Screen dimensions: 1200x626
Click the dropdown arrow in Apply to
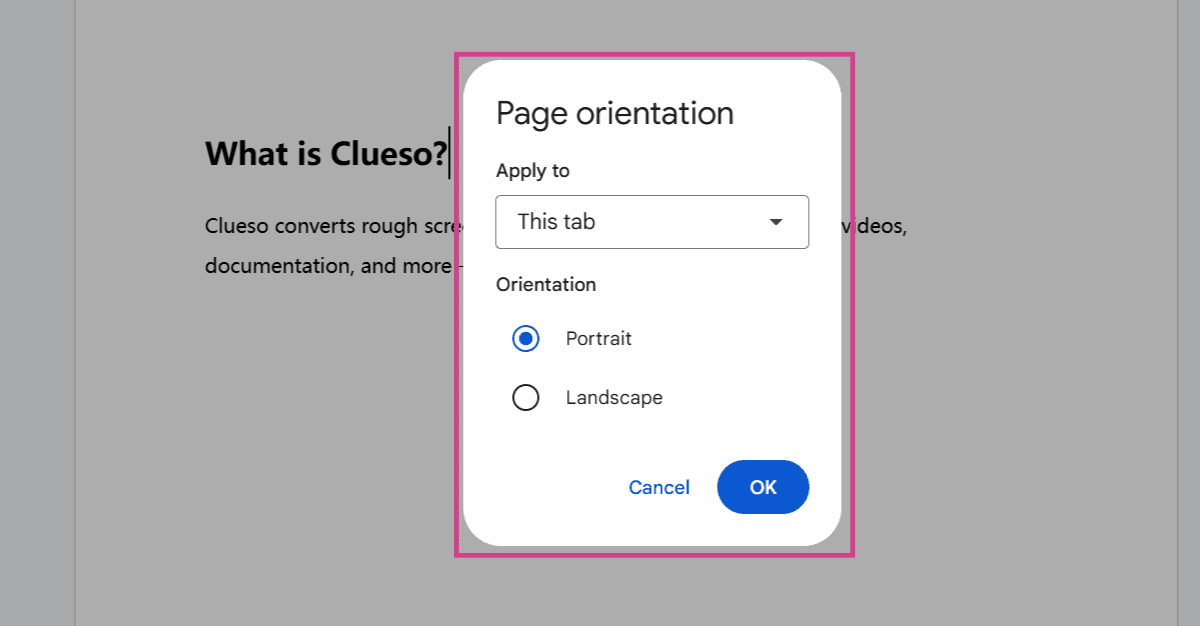(776, 222)
